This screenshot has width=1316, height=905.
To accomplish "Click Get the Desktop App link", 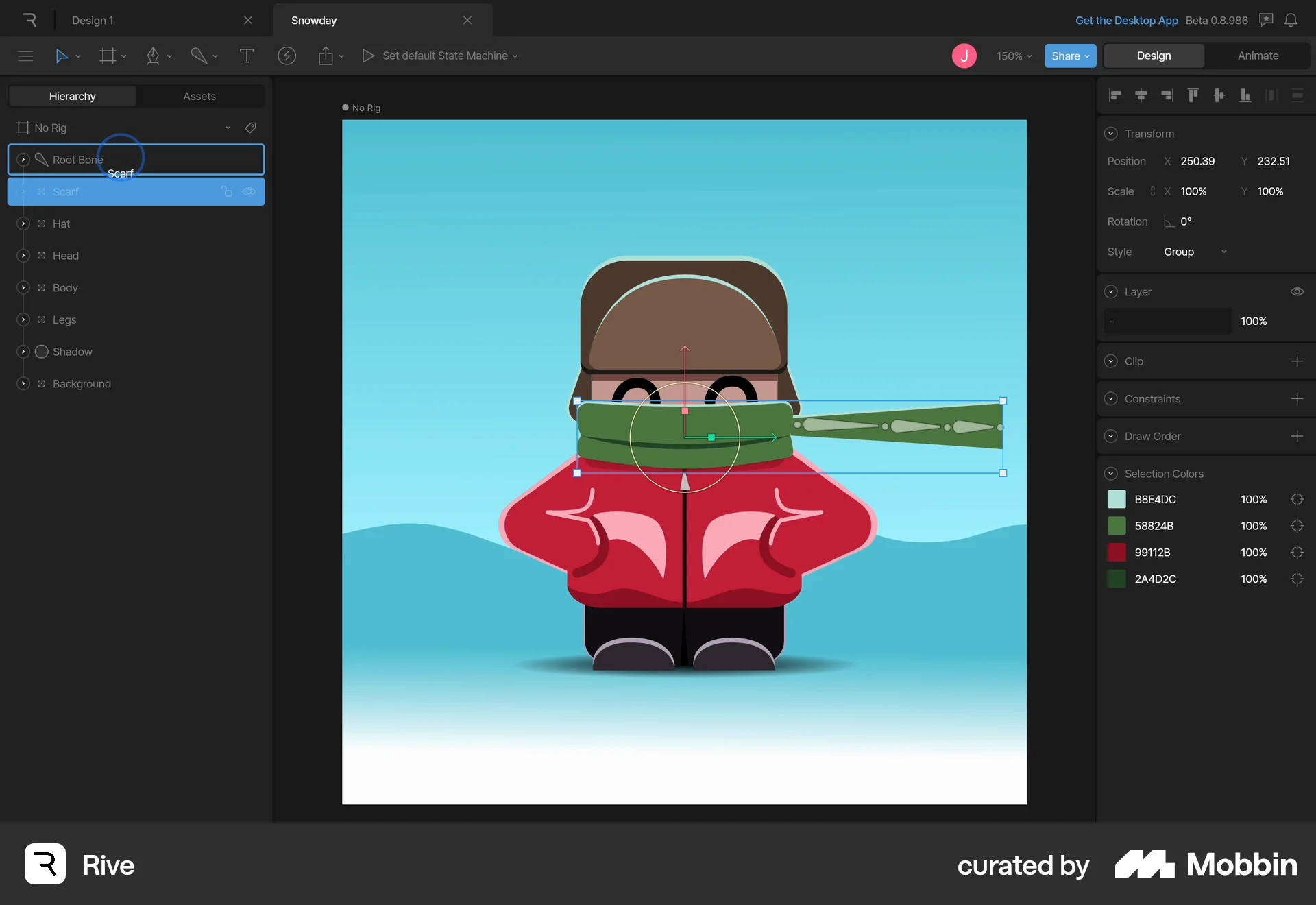I will click(x=1126, y=21).
